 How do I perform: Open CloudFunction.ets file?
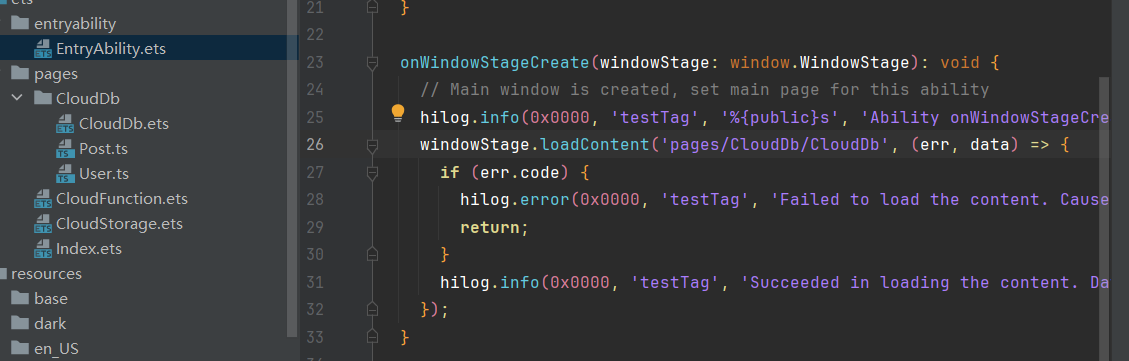pos(122,198)
